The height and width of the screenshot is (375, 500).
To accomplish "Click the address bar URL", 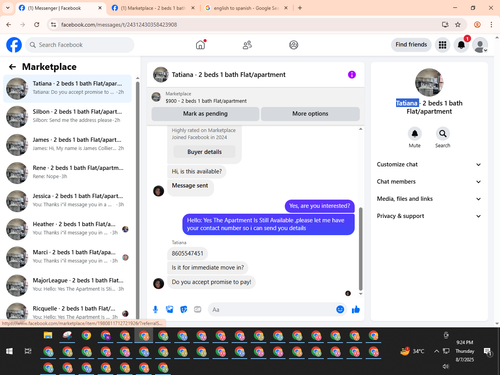I will [119, 25].
